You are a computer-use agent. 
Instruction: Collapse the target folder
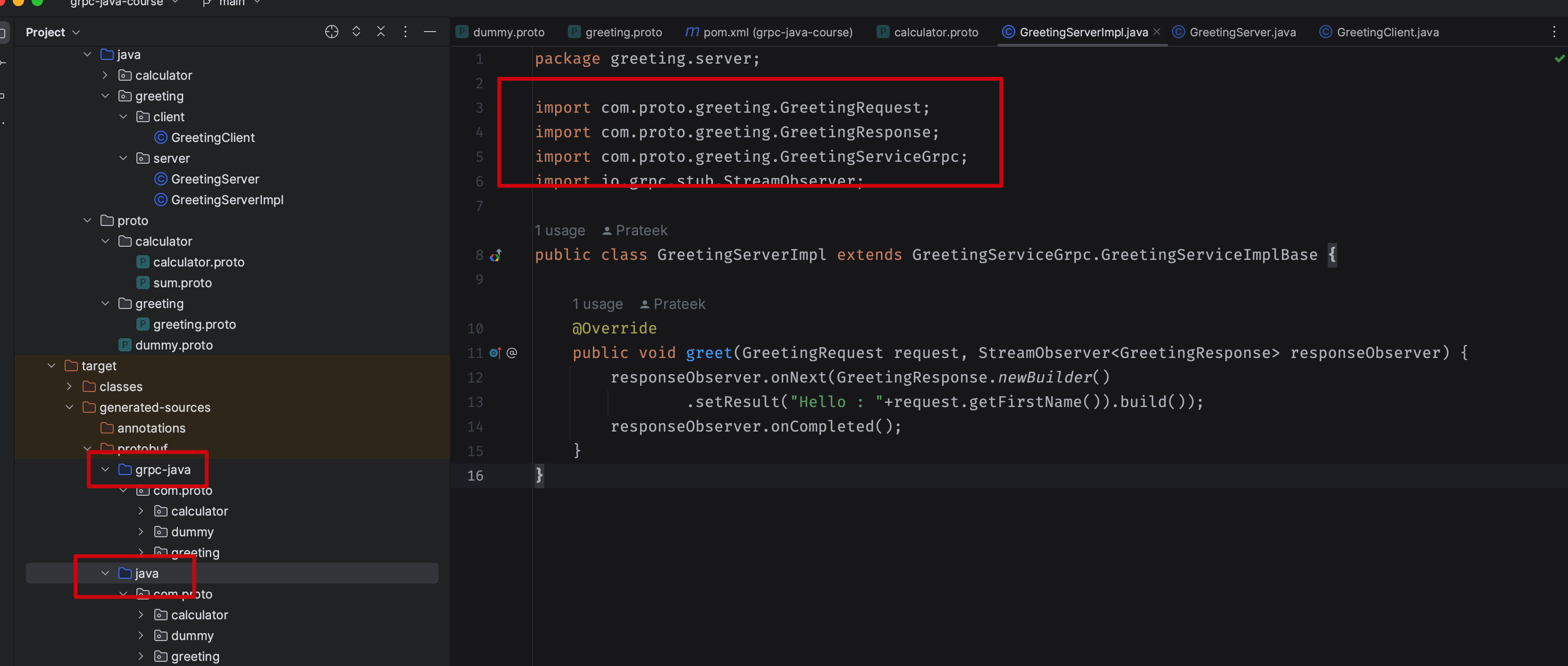pos(51,366)
